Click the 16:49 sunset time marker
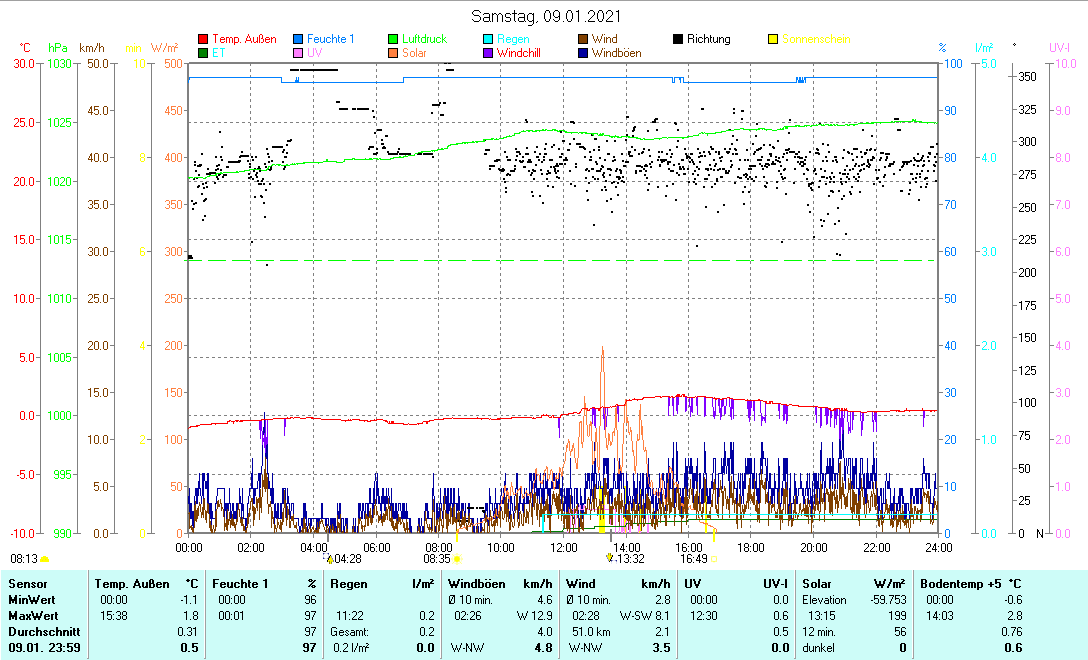 [x=694, y=559]
